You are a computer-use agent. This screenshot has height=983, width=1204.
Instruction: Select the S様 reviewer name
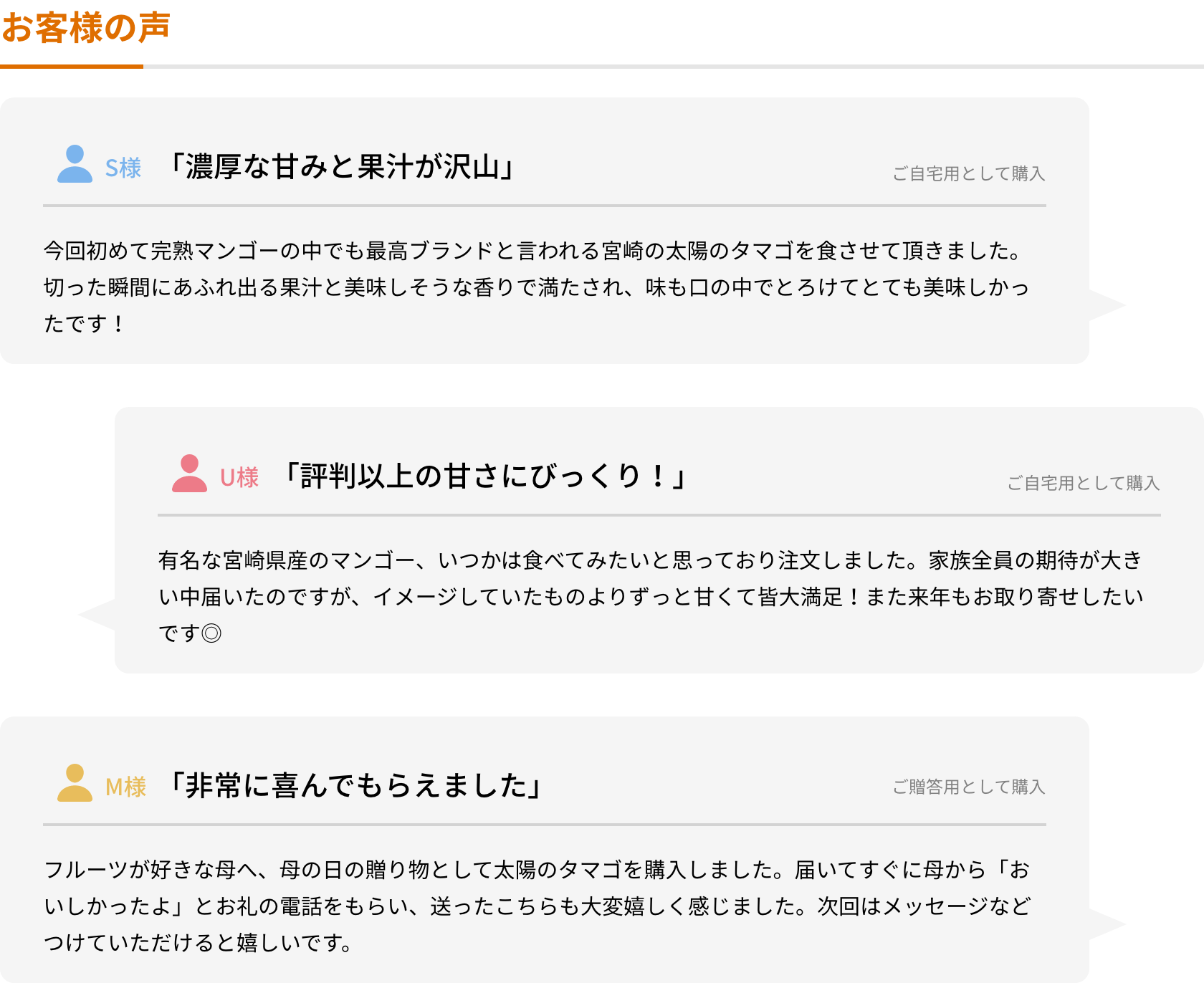pos(123,168)
